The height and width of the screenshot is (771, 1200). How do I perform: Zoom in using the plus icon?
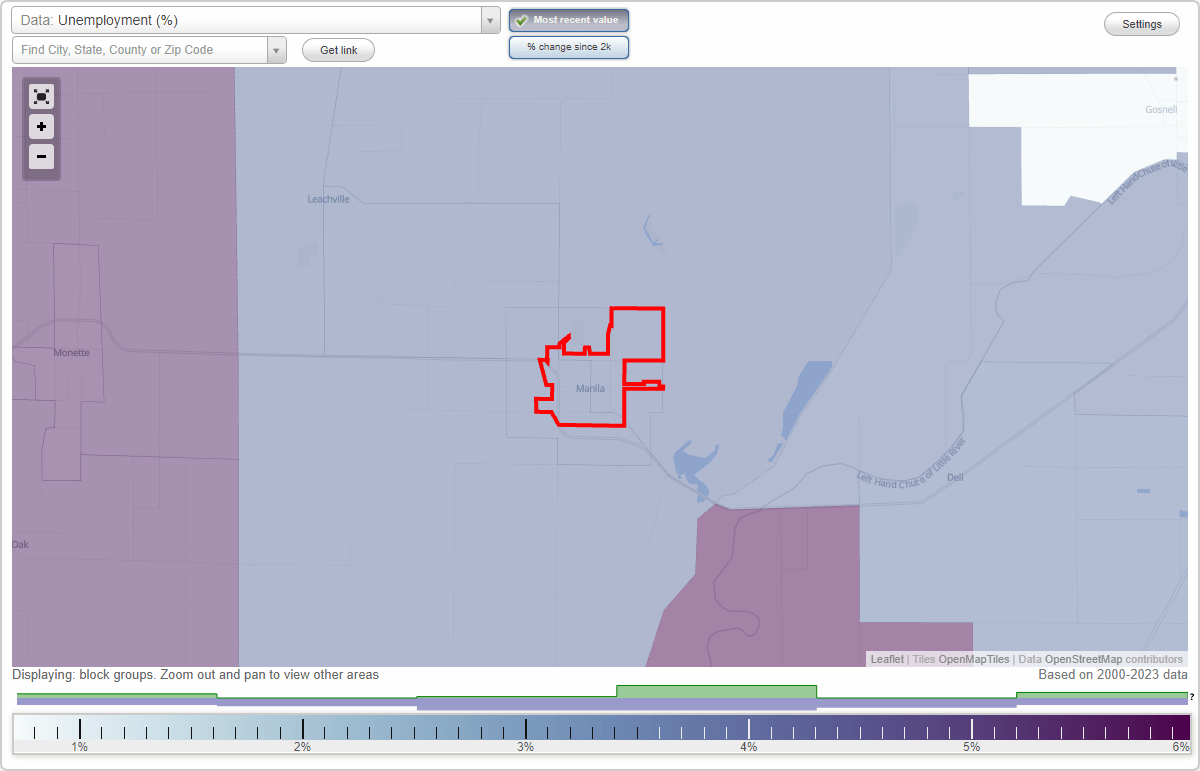[x=41, y=127]
